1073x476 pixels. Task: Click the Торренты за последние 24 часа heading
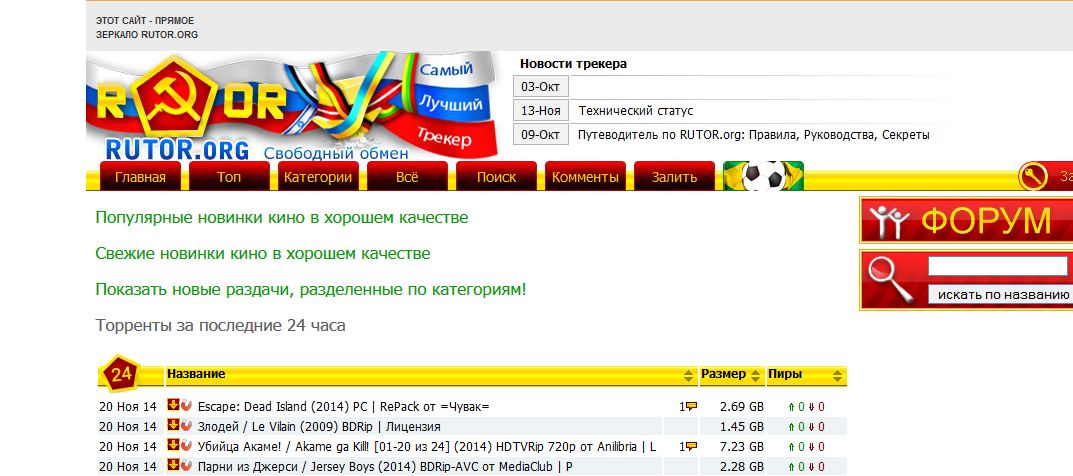(x=220, y=326)
